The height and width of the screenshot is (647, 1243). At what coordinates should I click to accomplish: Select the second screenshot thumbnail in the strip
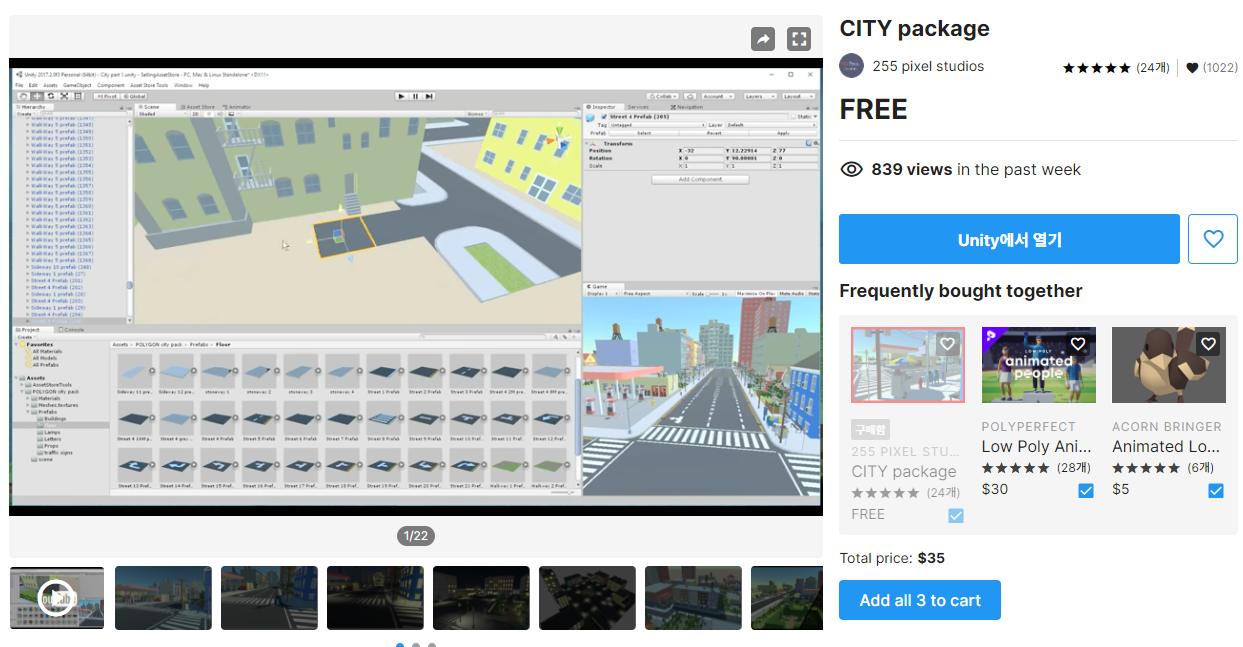point(163,598)
